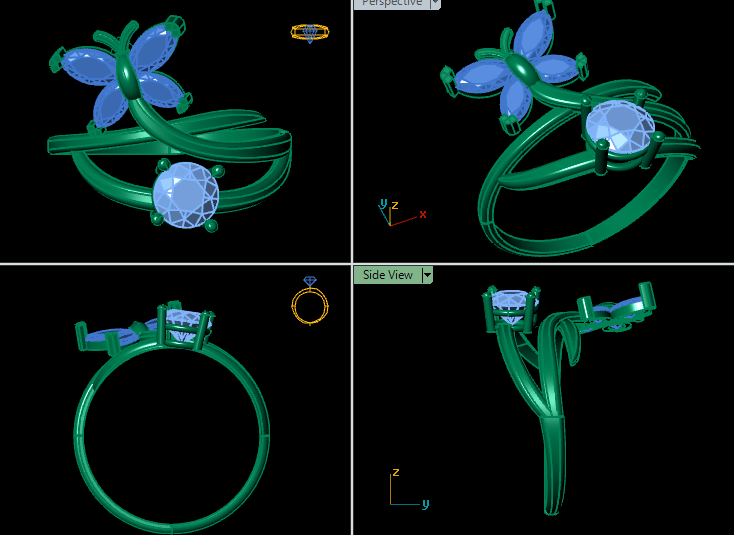Click the butterfly center in the Perspective viewport

(x=521, y=70)
